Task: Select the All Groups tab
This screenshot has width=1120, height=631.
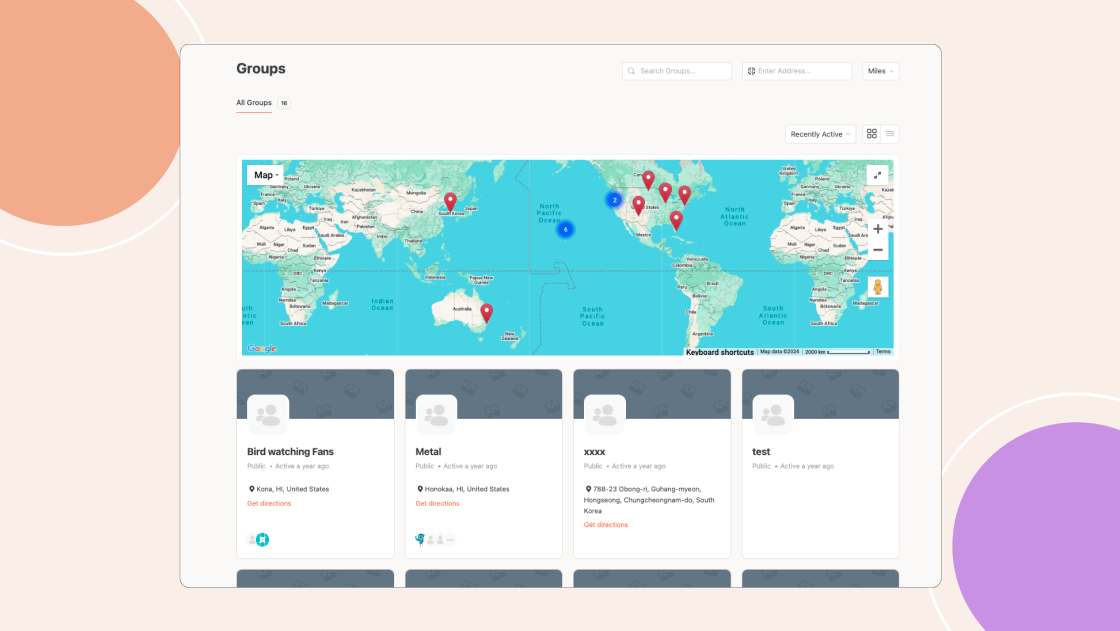Action: [x=254, y=103]
